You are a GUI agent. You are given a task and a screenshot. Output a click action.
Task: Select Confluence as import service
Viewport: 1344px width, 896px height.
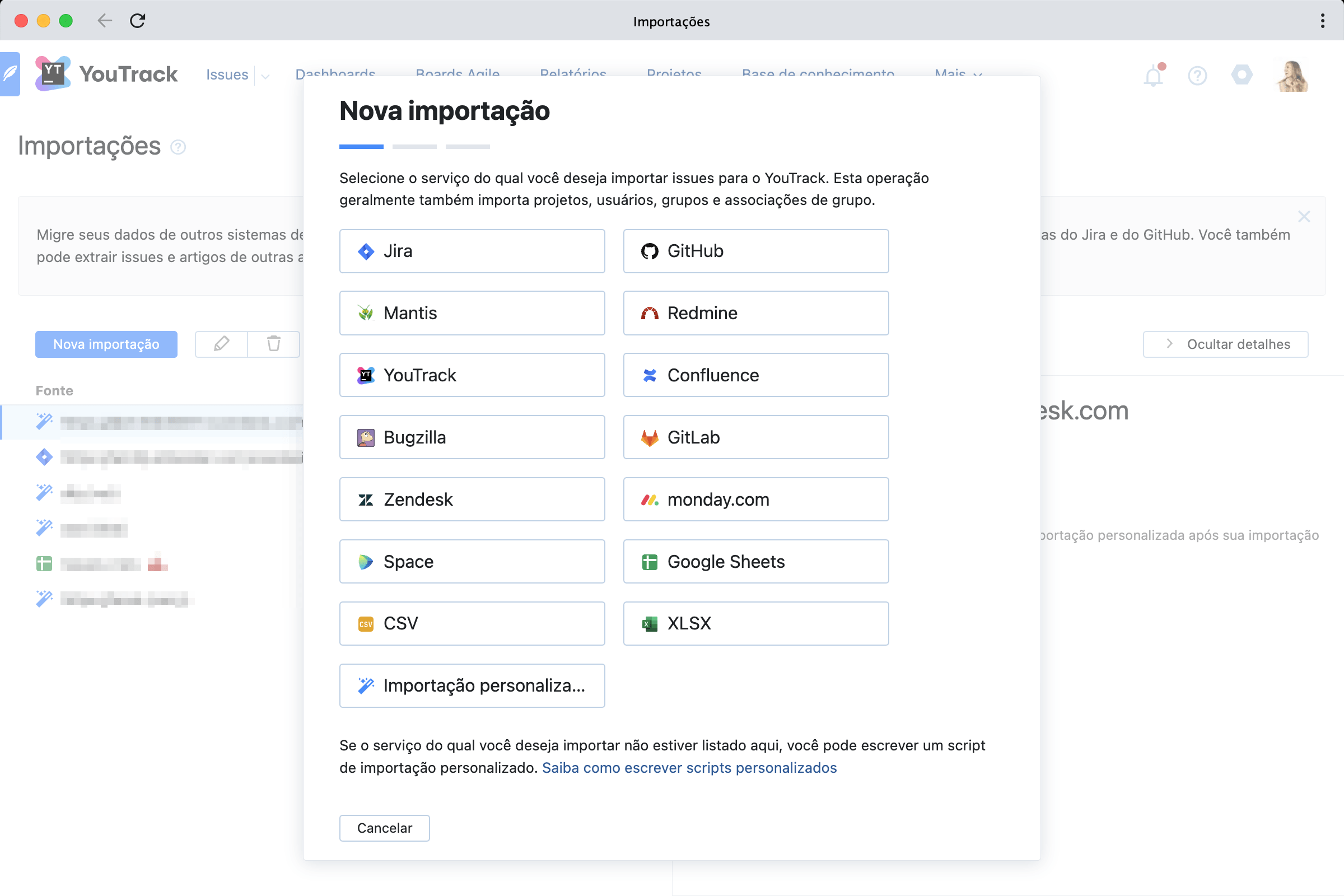tap(755, 375)
